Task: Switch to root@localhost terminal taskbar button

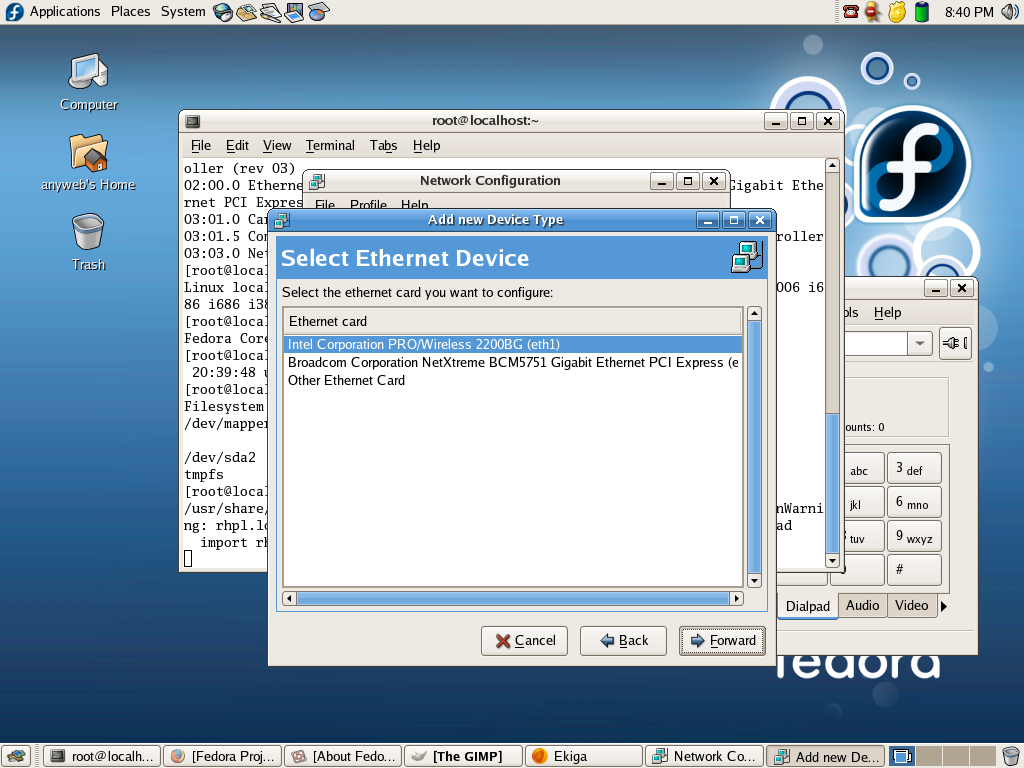Action: 103,756
